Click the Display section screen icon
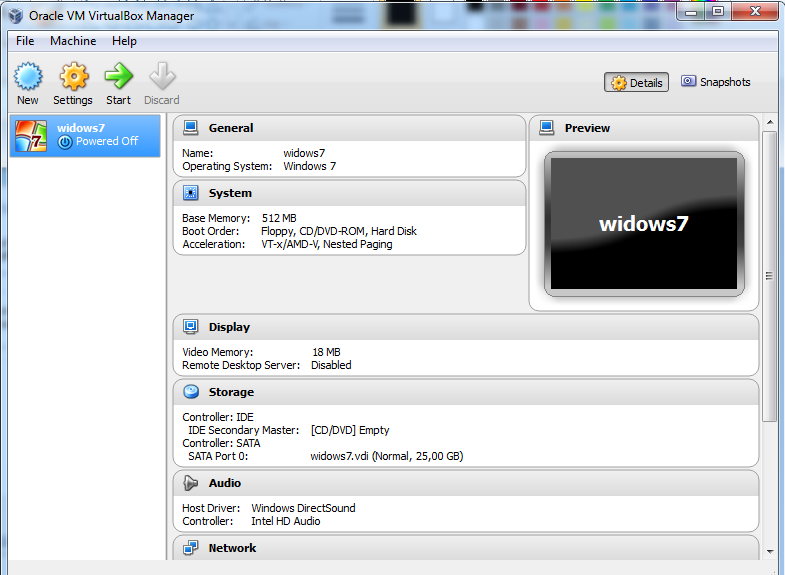Screen dimensions: 785x575 [x=191, y=327]
